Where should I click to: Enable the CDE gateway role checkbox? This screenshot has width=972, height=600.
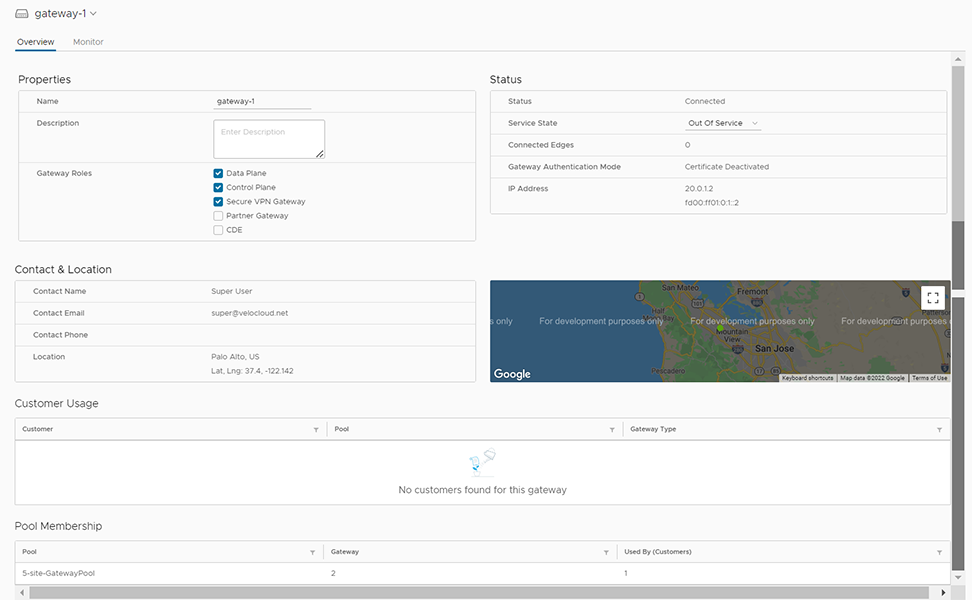pyautogui.click(x=218, y=229)
